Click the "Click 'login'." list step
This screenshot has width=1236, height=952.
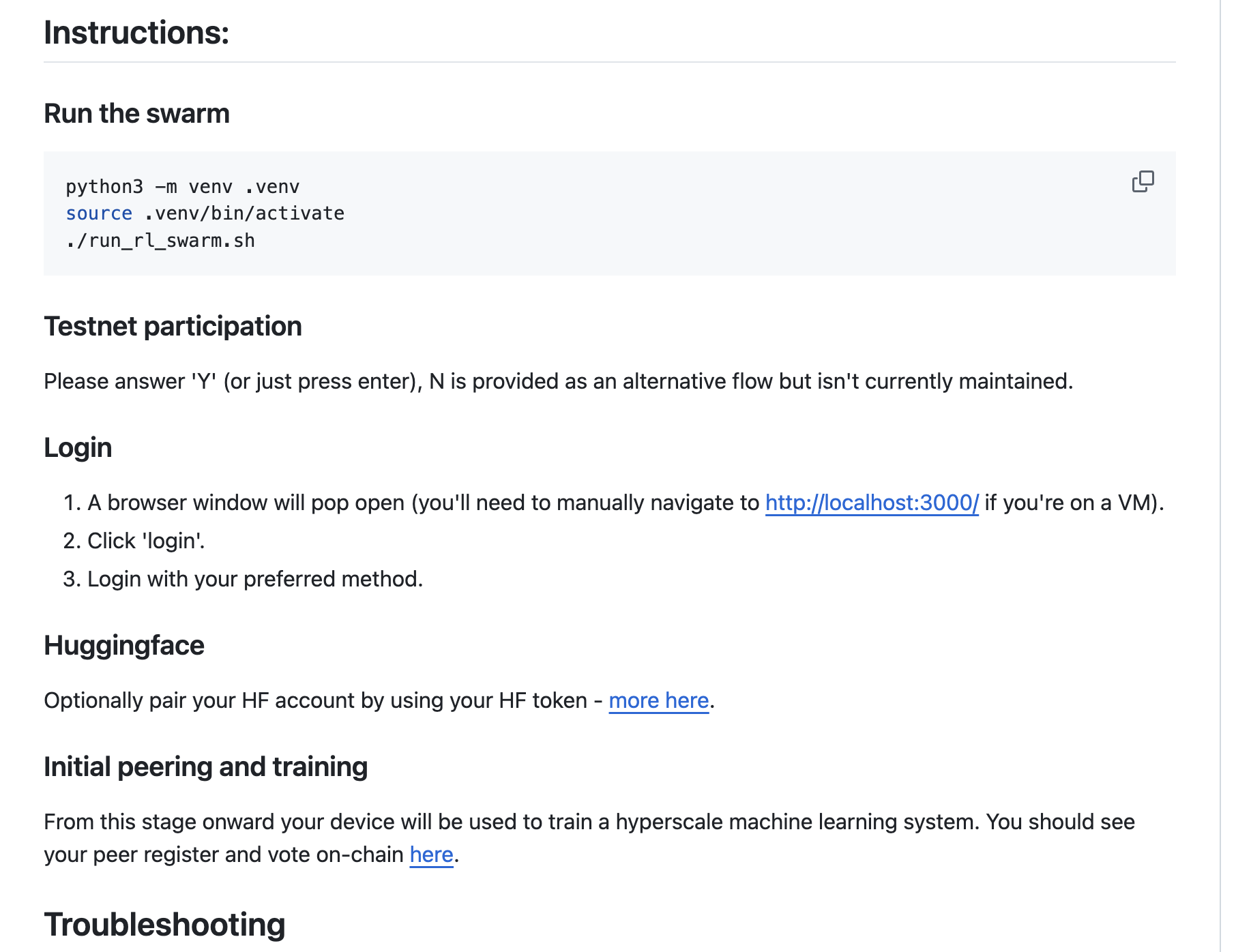pyautogui.click(x=146, y=541)
